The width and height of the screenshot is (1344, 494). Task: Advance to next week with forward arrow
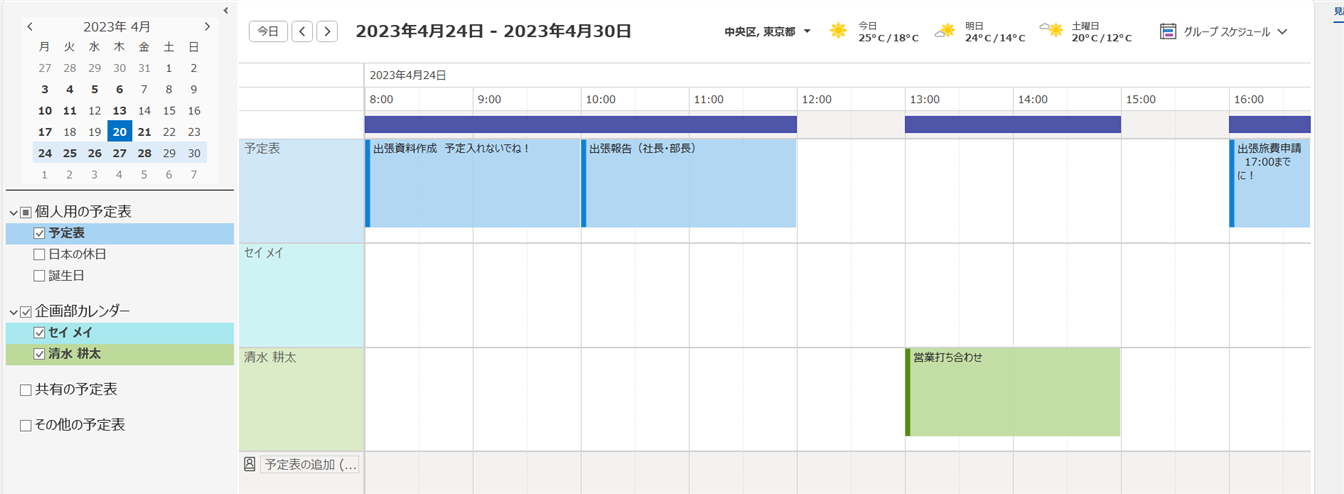point(327,31)
